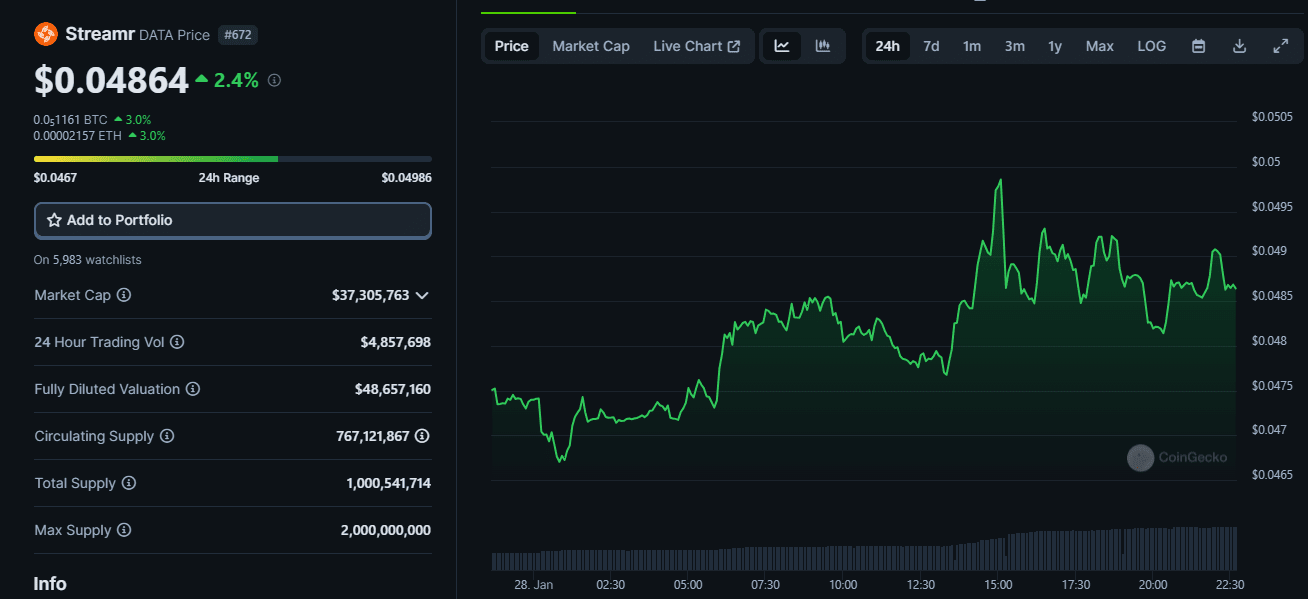Select the Max time range
1308x599 pixels.
[x=1099, y=46]
